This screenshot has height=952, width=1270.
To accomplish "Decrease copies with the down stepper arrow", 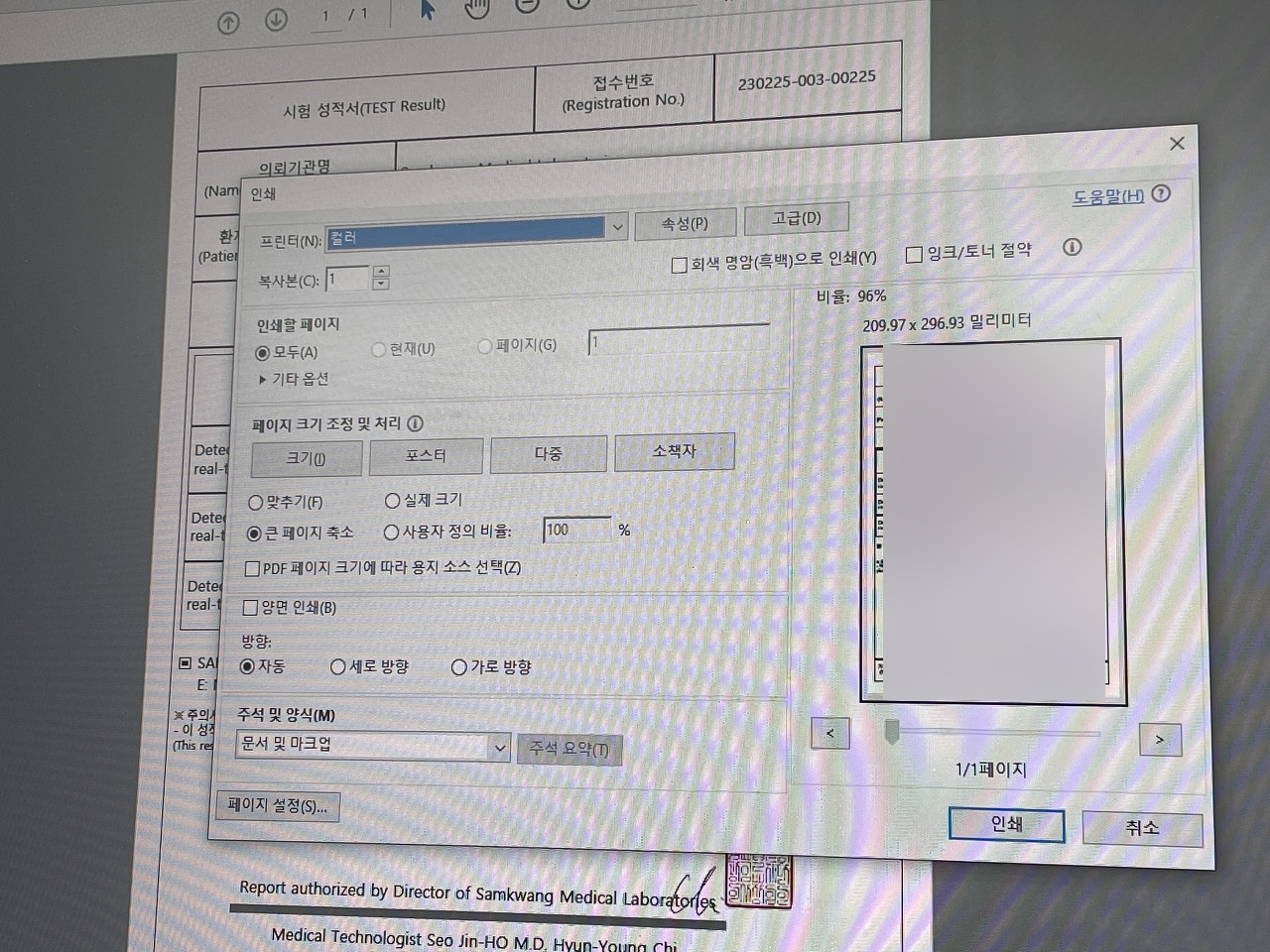I will pyautogui.click(x=381, y=285).
